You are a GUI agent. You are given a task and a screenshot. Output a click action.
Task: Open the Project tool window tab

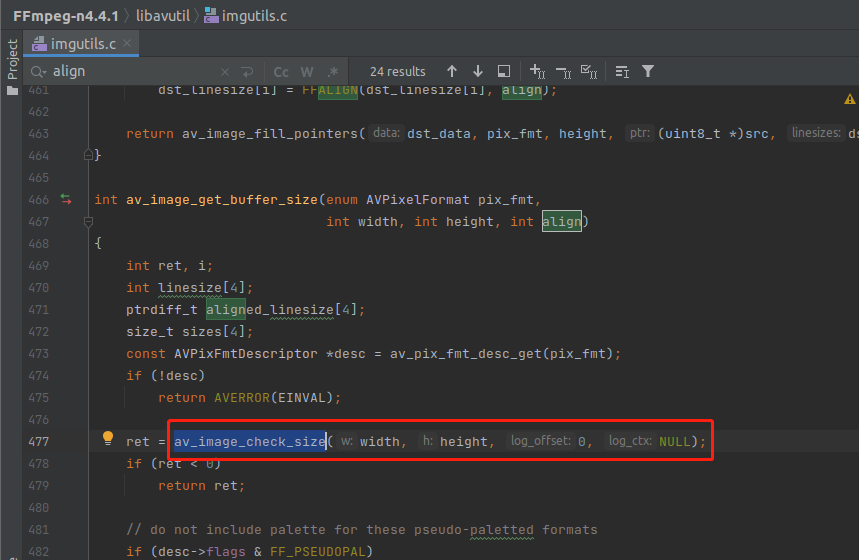pos(12,60)
